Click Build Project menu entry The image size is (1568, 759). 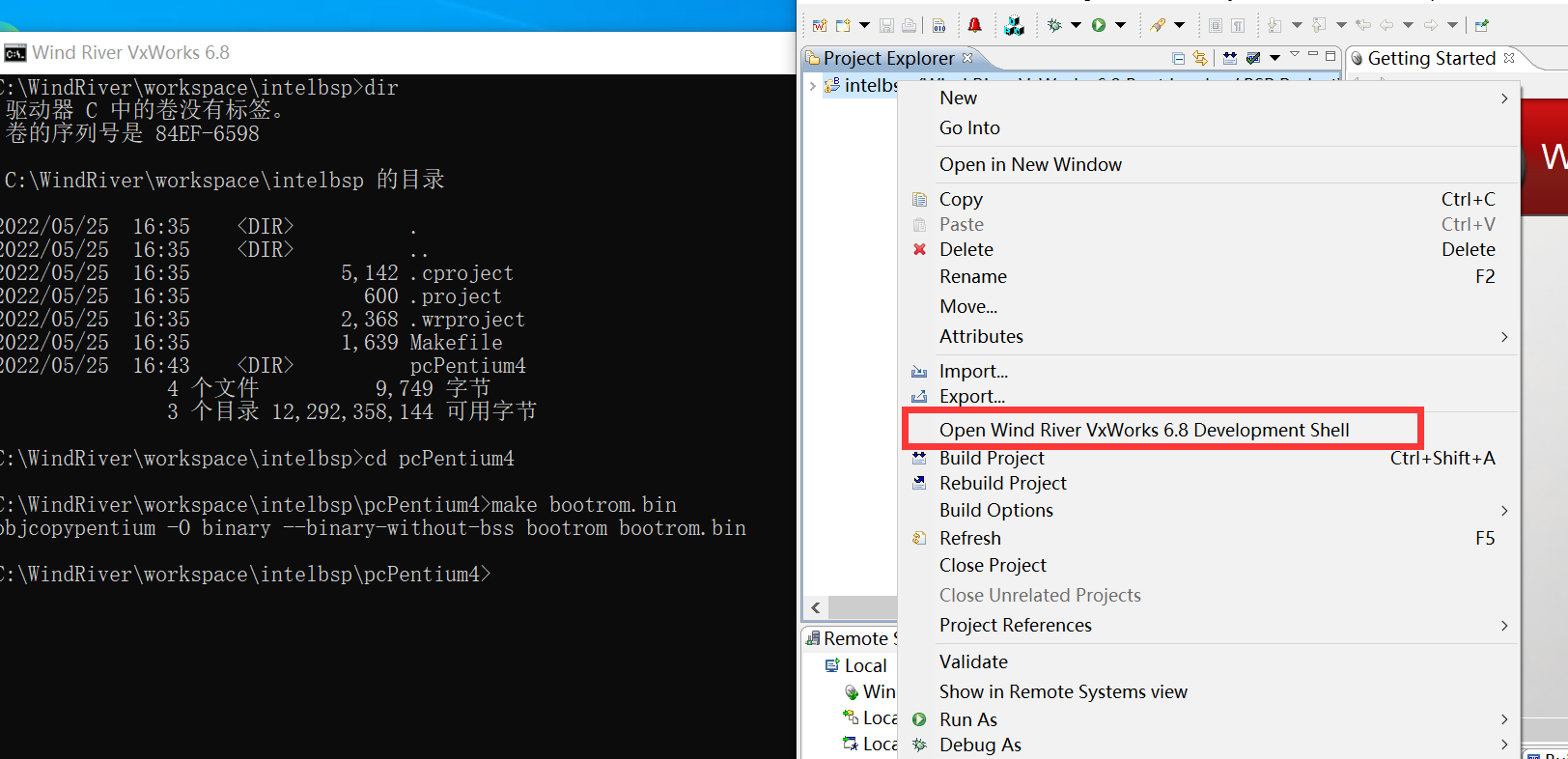pos(1208,458)
